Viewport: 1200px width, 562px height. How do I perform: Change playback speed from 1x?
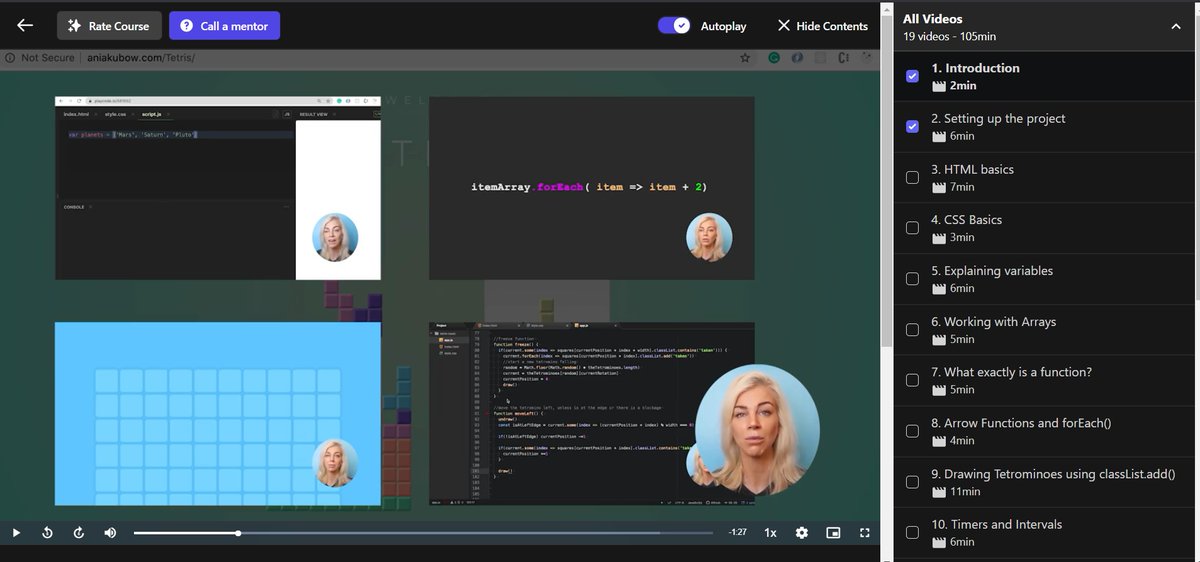tap(771, 533)
